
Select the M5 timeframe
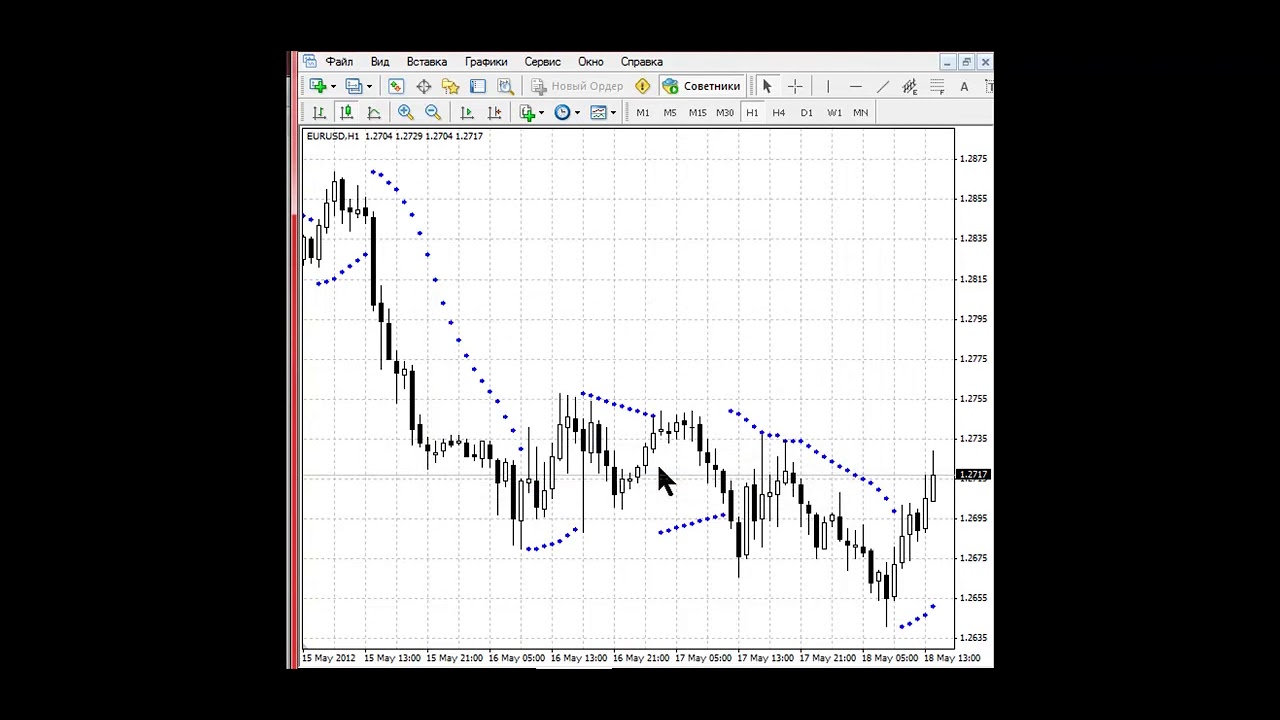[669, 113]
